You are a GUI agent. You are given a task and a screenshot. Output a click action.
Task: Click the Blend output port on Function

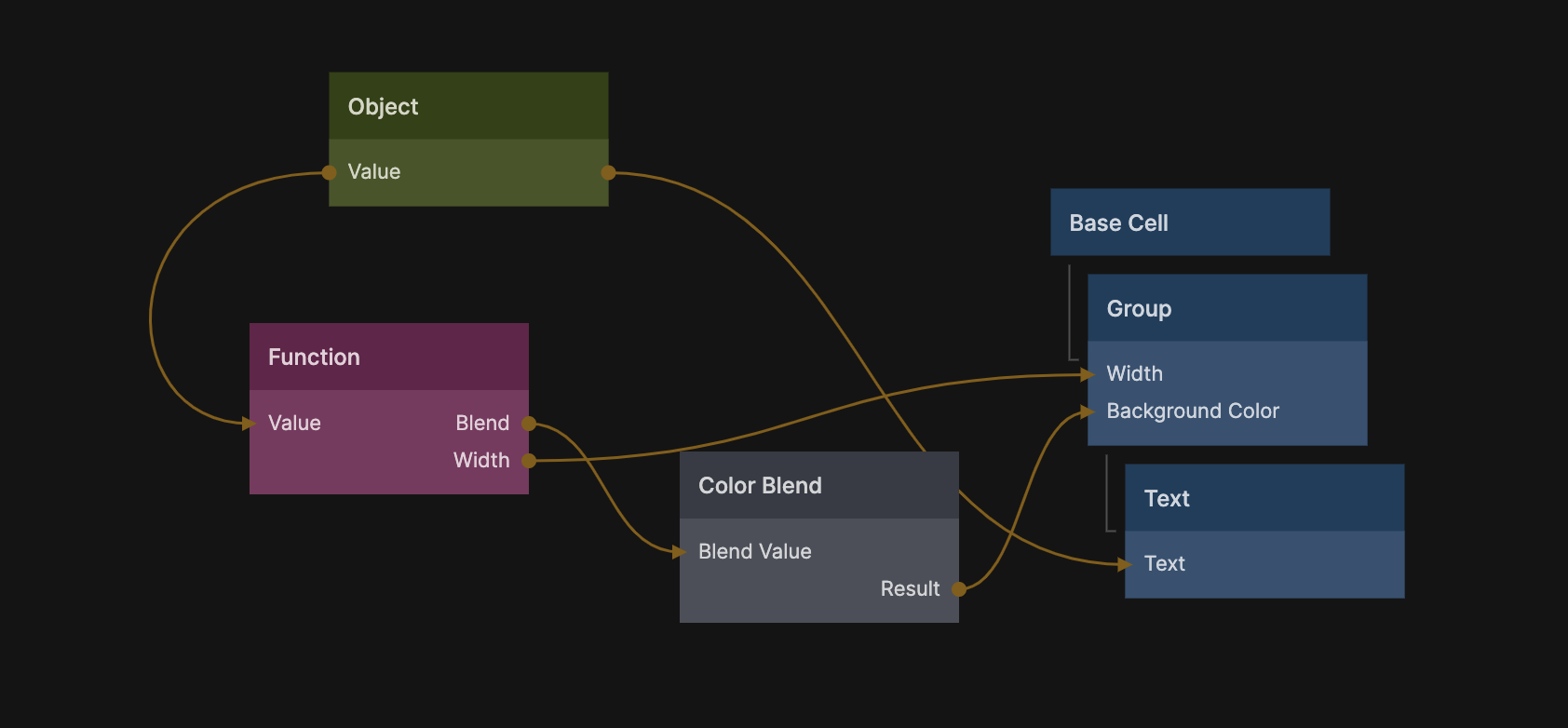(x=529, y=424)
